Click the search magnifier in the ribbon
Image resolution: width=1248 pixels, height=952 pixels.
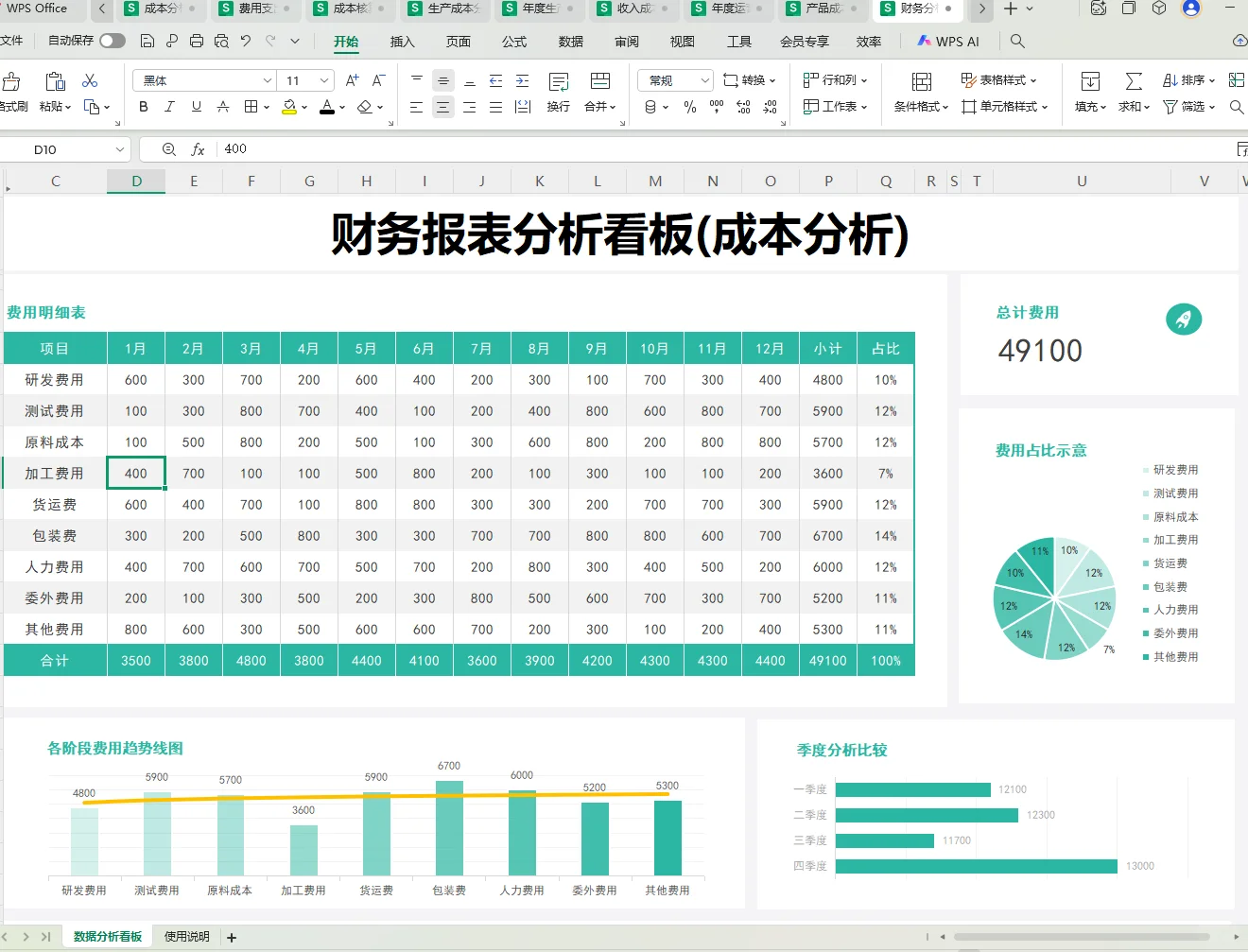[1237, 107]
